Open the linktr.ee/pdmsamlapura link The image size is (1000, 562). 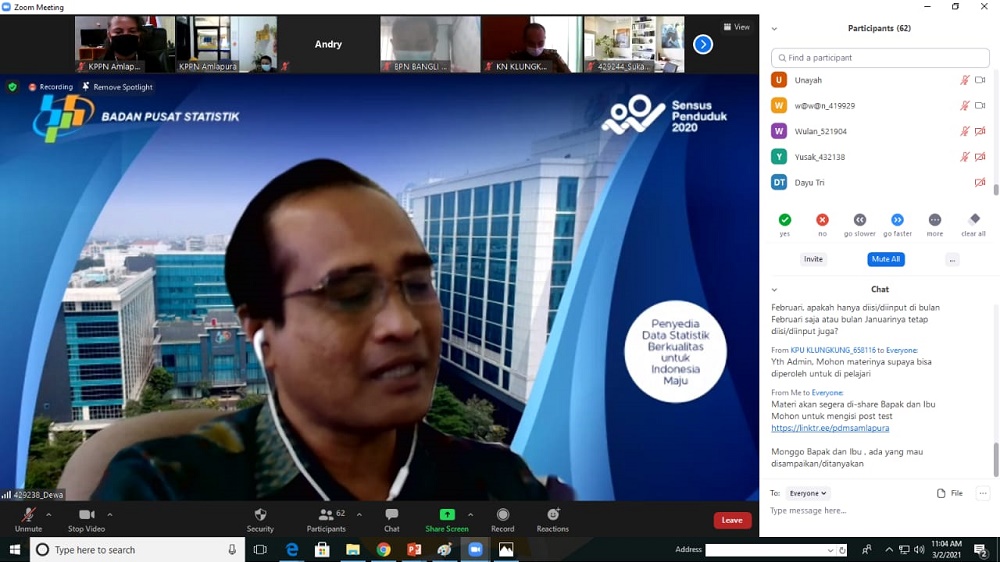[x=830, y=428]
